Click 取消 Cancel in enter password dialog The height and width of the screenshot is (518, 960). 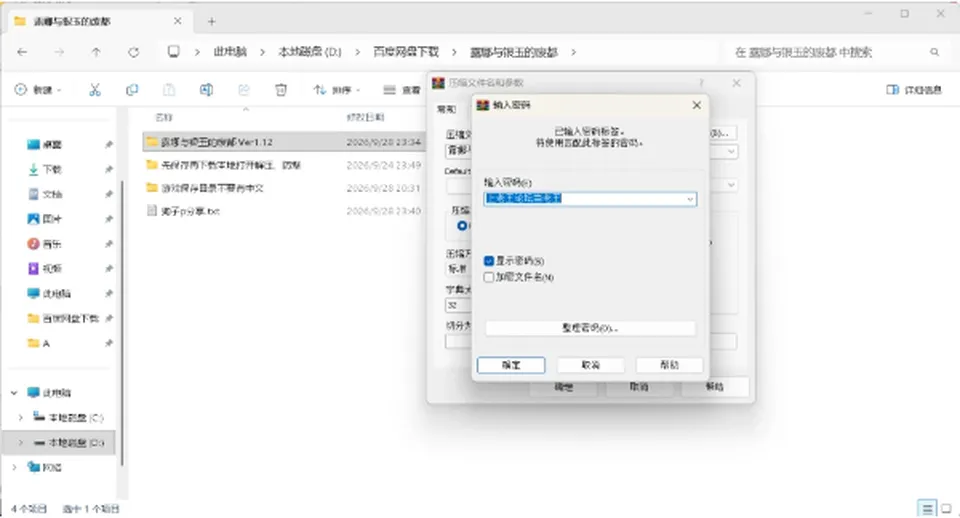tap(590, 365)
